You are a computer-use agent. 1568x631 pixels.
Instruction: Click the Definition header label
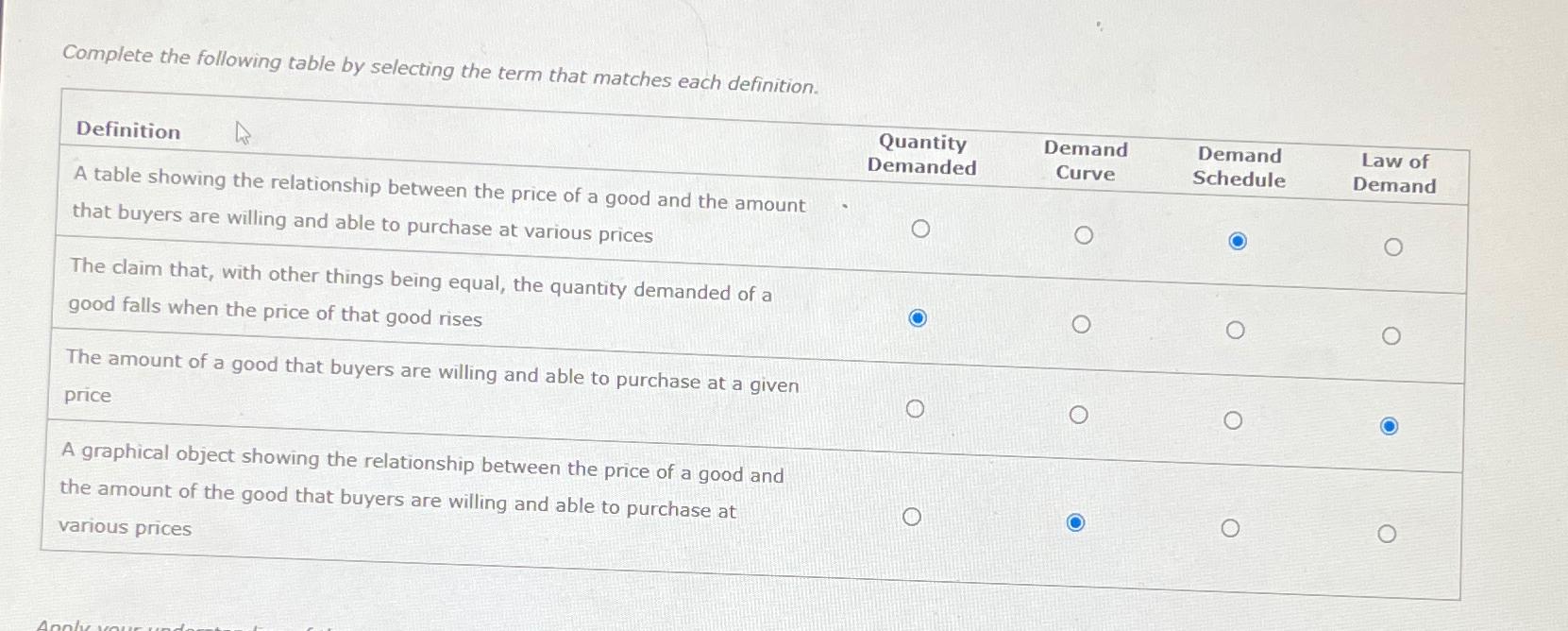click(127, 131)
